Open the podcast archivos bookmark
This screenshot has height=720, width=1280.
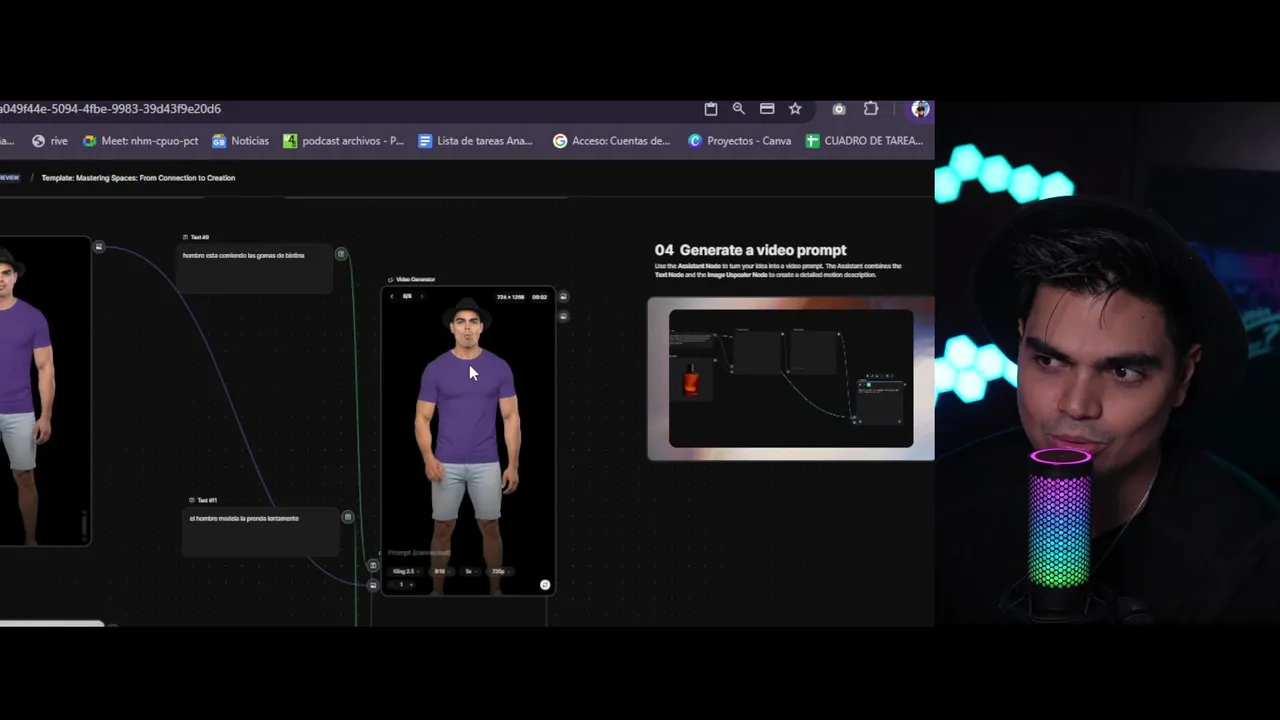coord(344,141)
